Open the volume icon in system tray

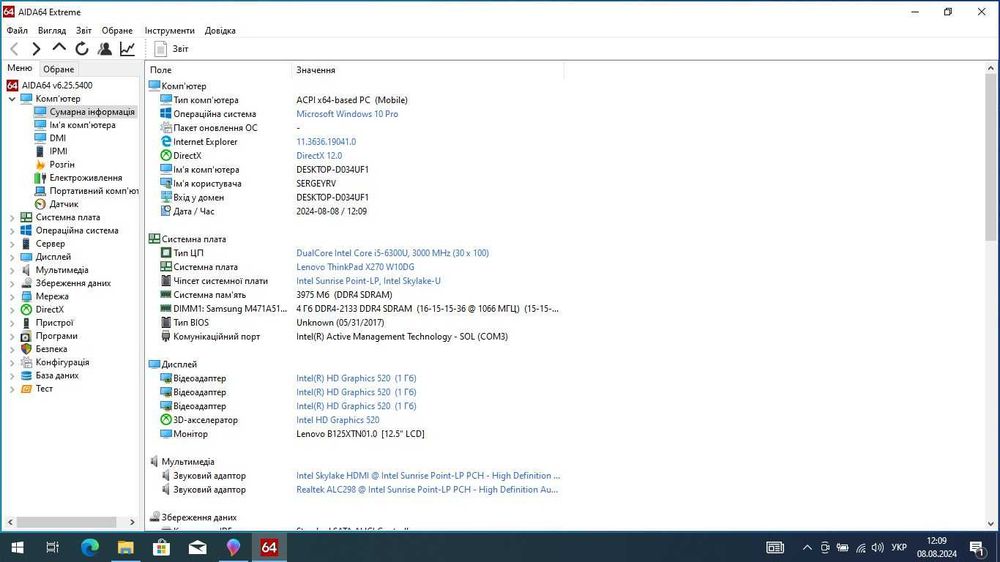(x=878, y=548)
